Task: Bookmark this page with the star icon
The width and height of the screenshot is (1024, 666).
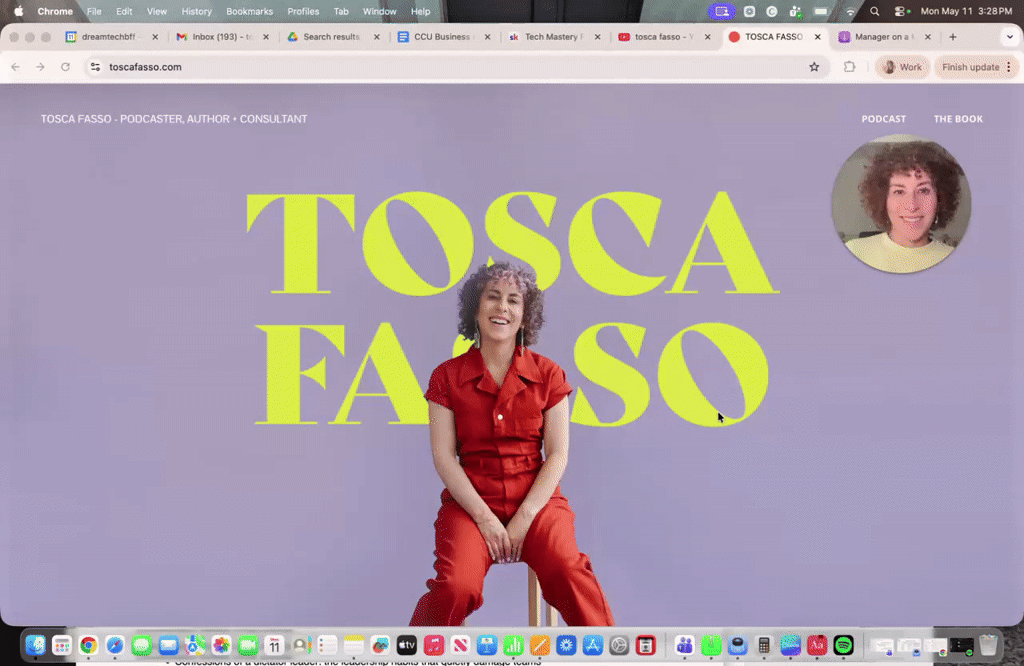Action: click(x=814, y=67)
